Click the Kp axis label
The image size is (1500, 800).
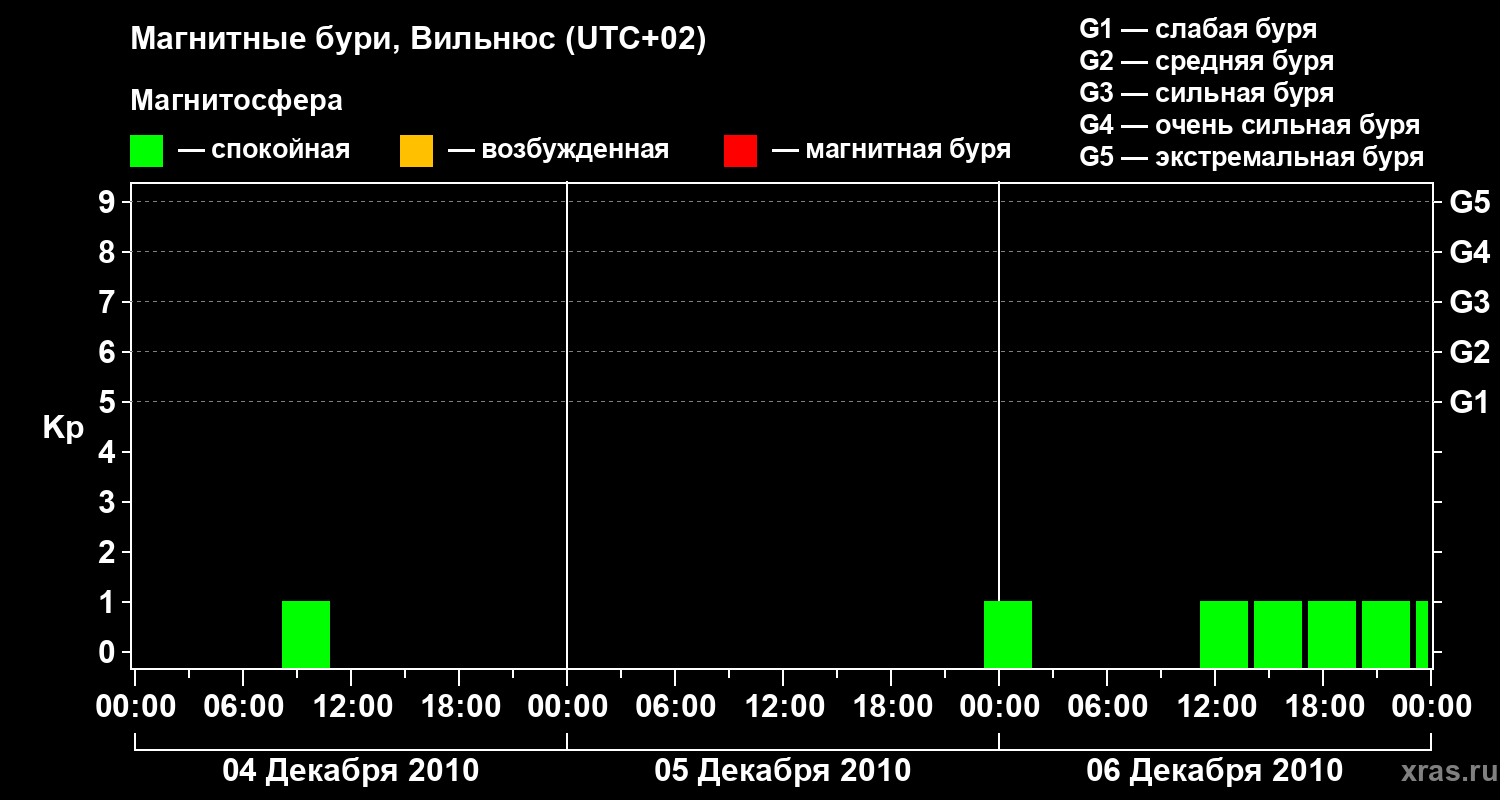pyautogui.click(x=63, y=428)
